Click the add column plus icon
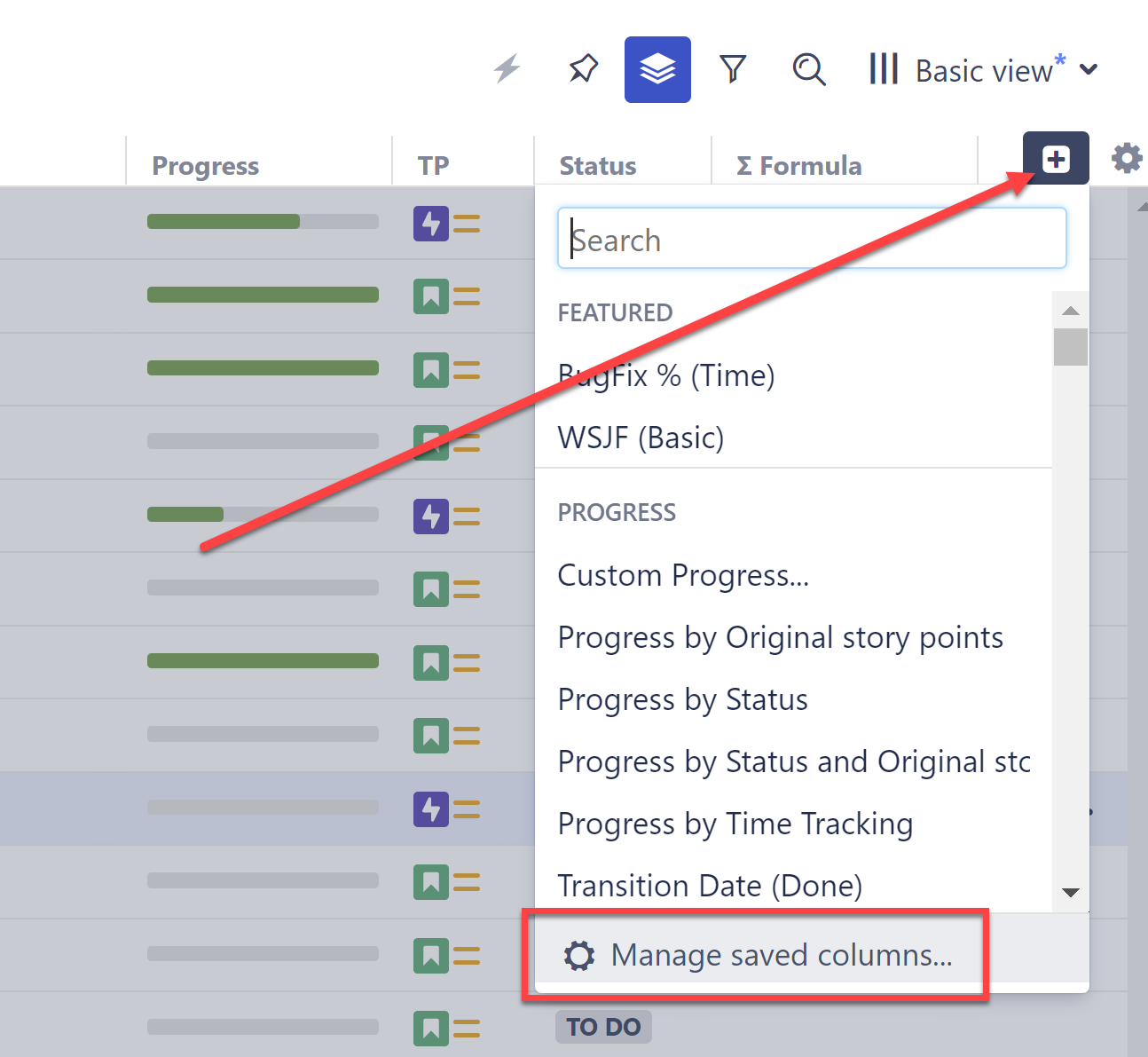 1055,158
